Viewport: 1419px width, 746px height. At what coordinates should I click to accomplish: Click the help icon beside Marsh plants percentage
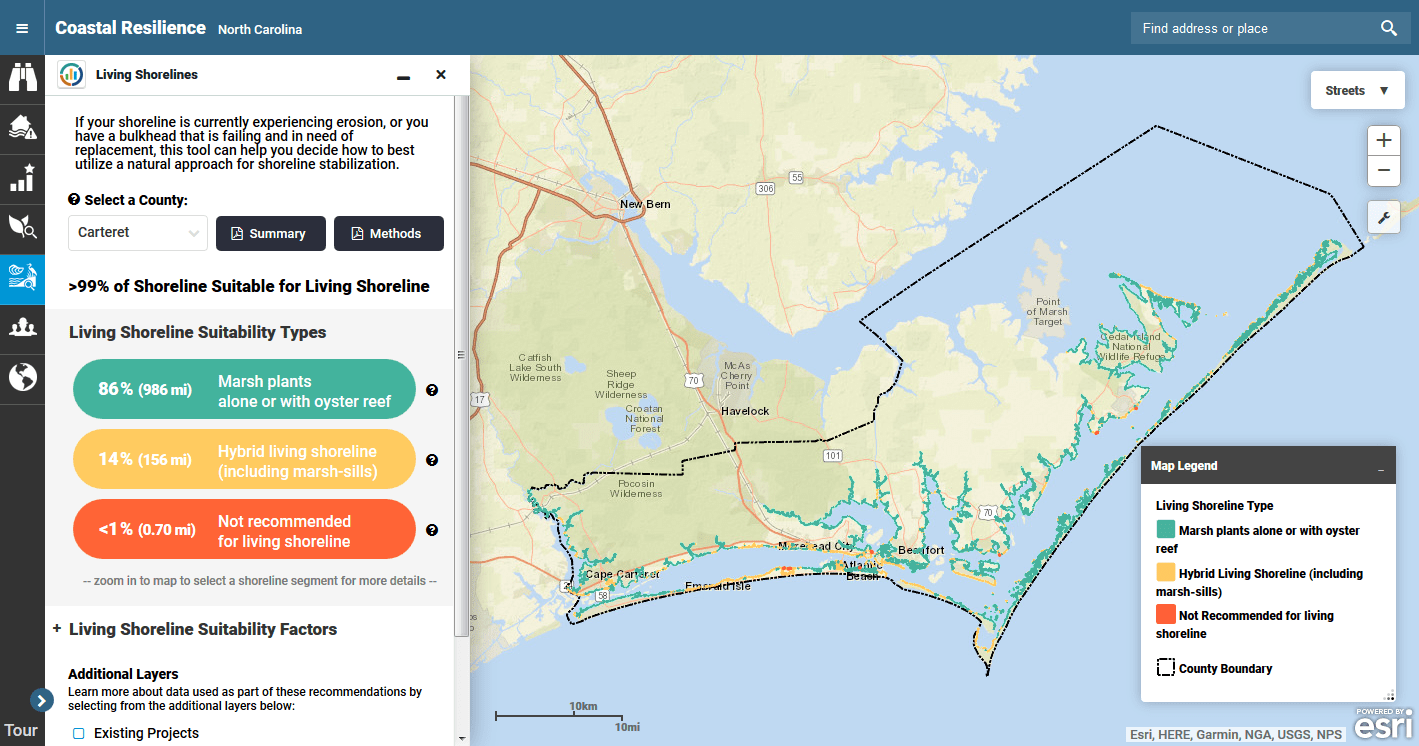click(432, 390)
